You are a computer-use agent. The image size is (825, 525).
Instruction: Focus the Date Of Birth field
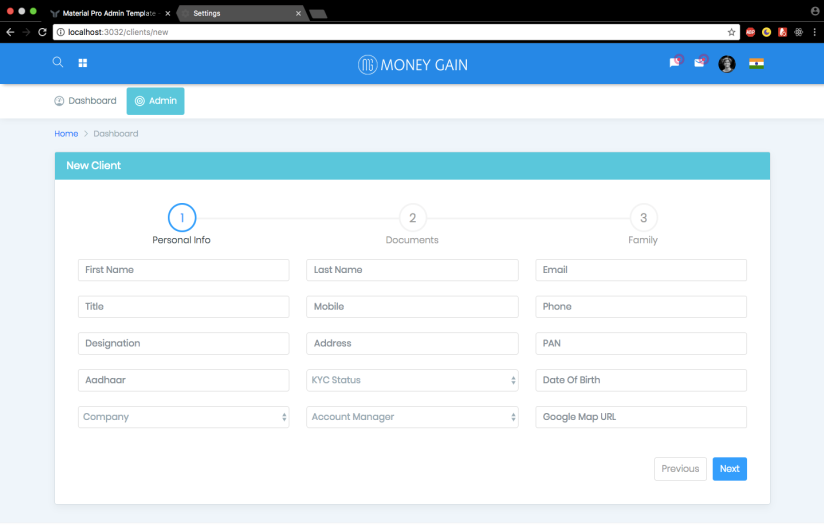pos(641,380)
